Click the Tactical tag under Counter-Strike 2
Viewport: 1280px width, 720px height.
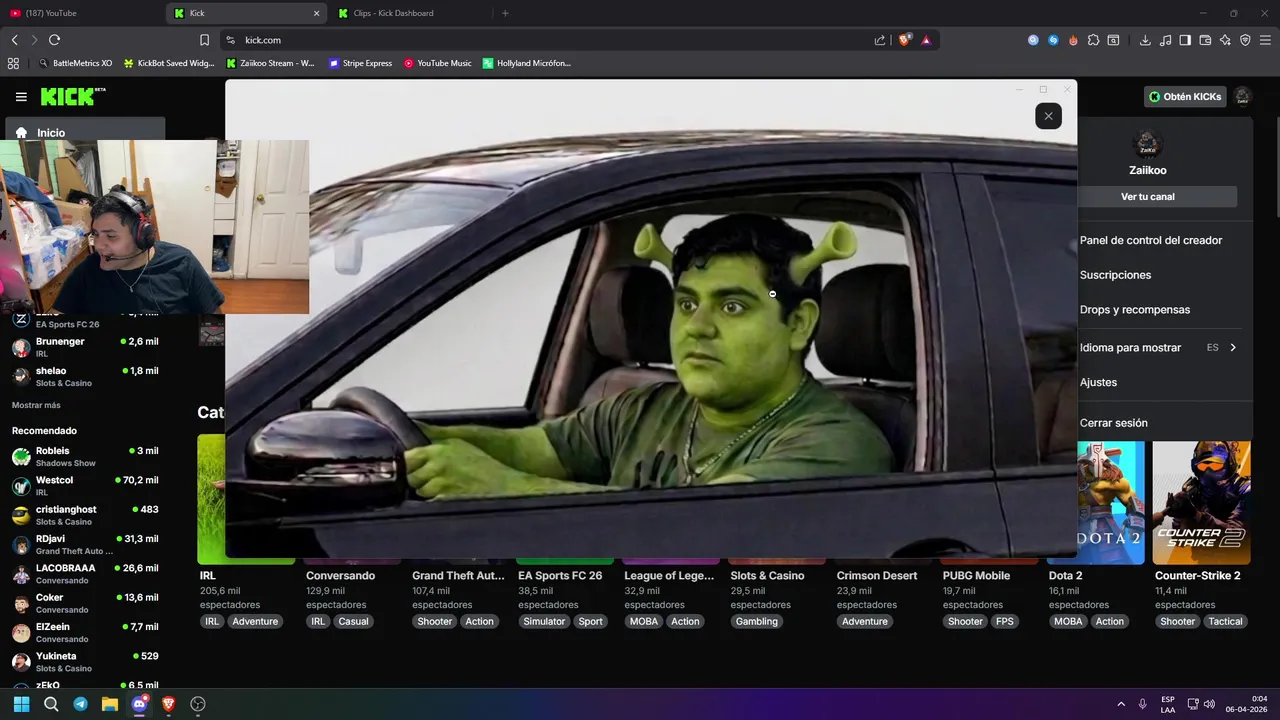[1225, 621]
